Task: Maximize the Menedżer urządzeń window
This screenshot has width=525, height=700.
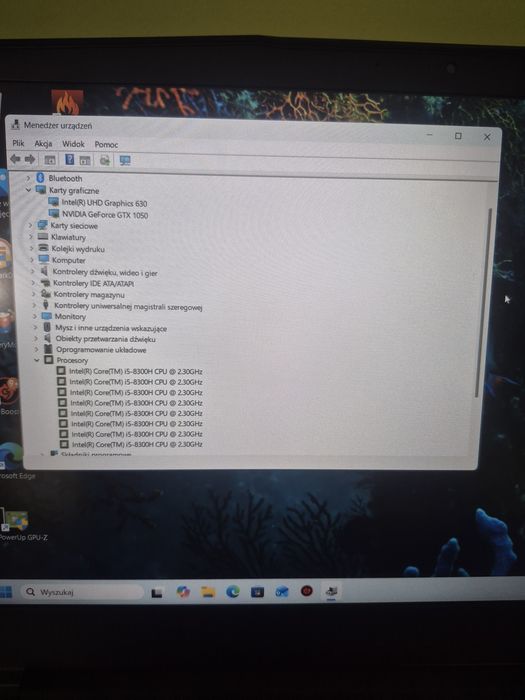Action: (x=458, y=136)
